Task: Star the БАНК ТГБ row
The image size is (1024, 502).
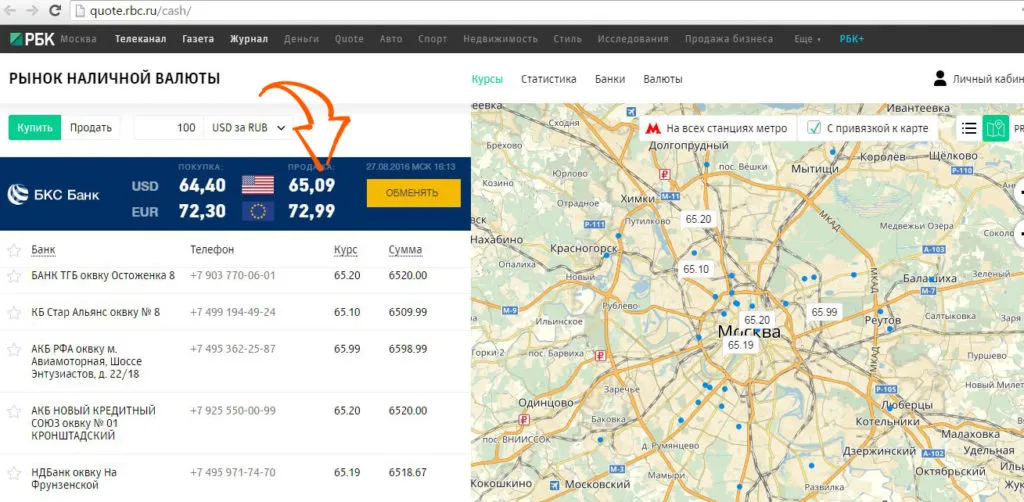Action: click(14, 276)
